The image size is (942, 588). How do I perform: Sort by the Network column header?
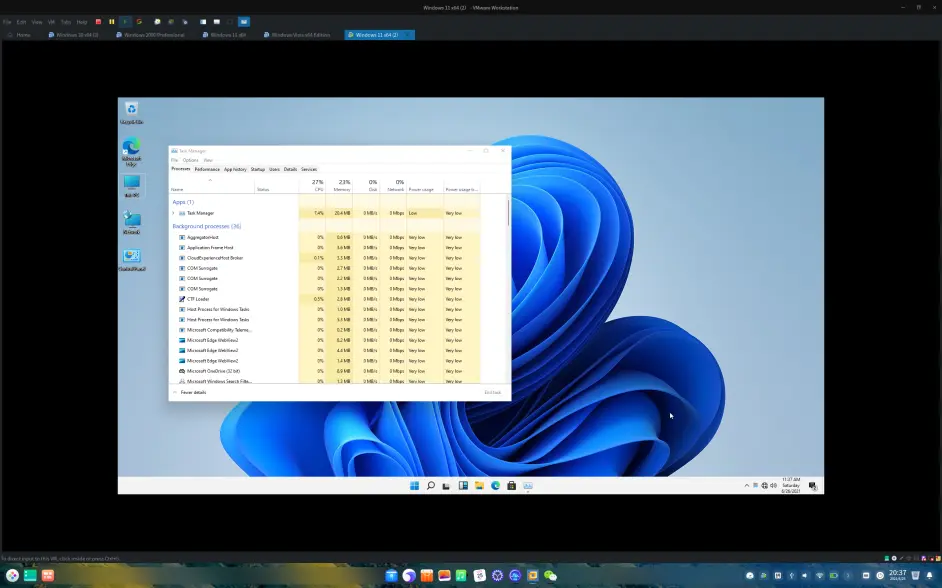click(393, 185)
